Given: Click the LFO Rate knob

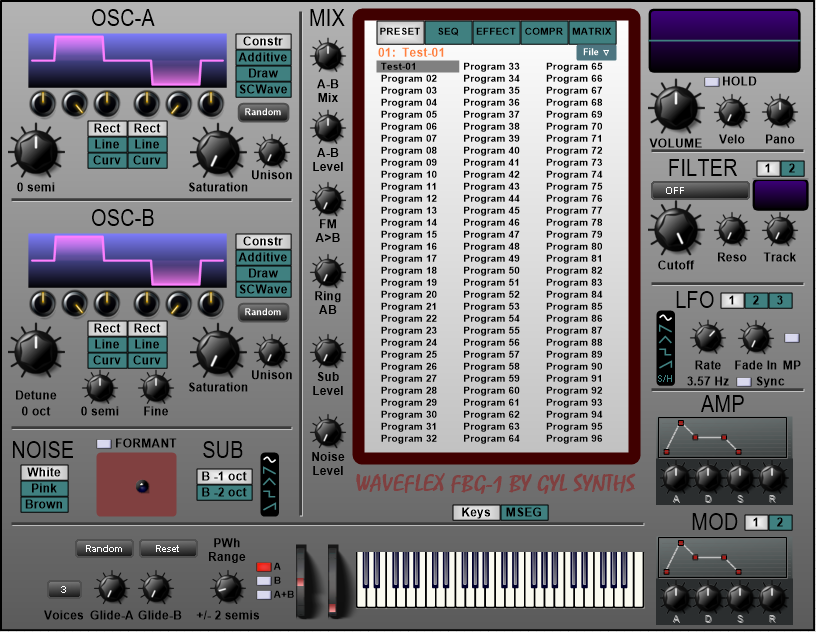Looking at the screenshot, I should tap(707, 337).
